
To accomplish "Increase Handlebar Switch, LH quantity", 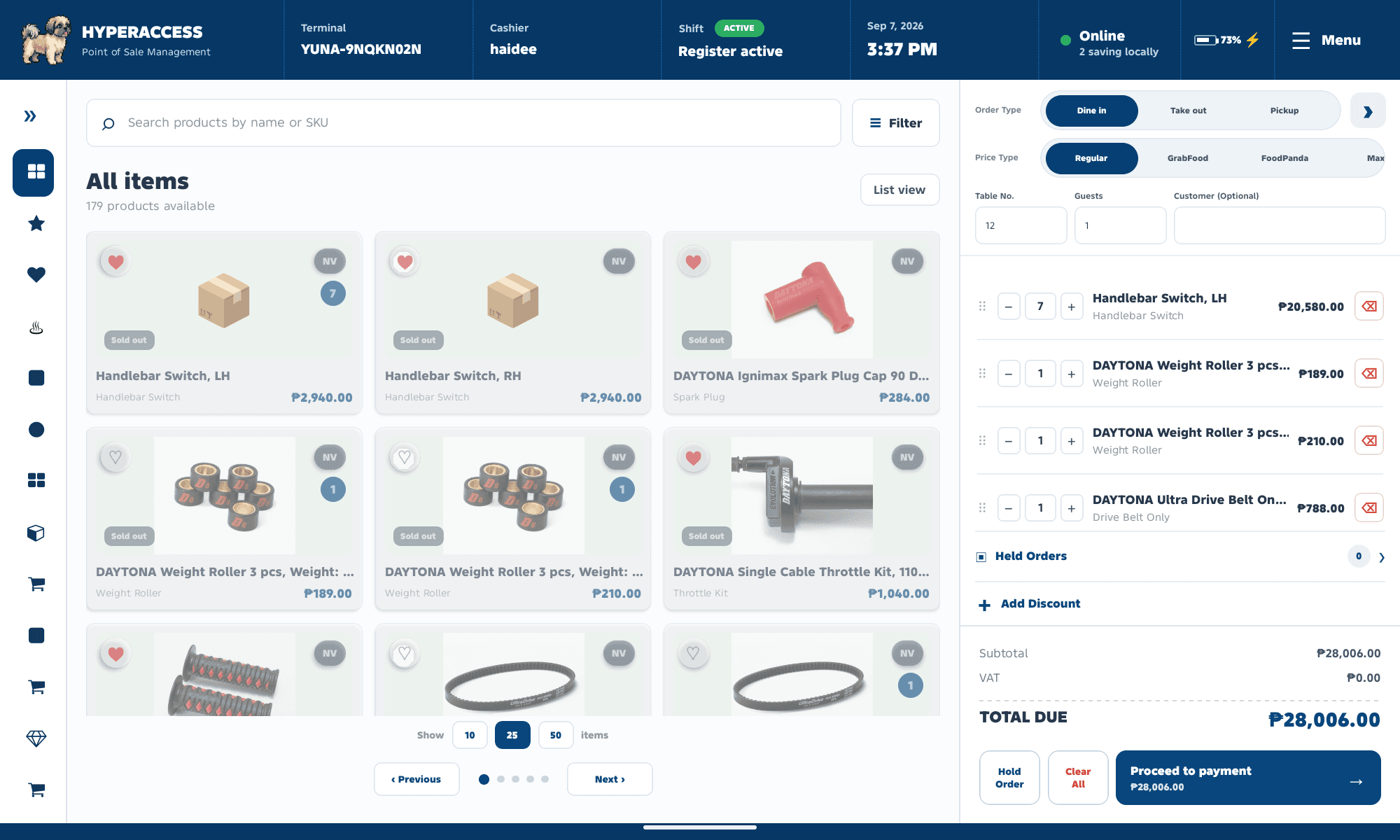I will pos(1072,307).
